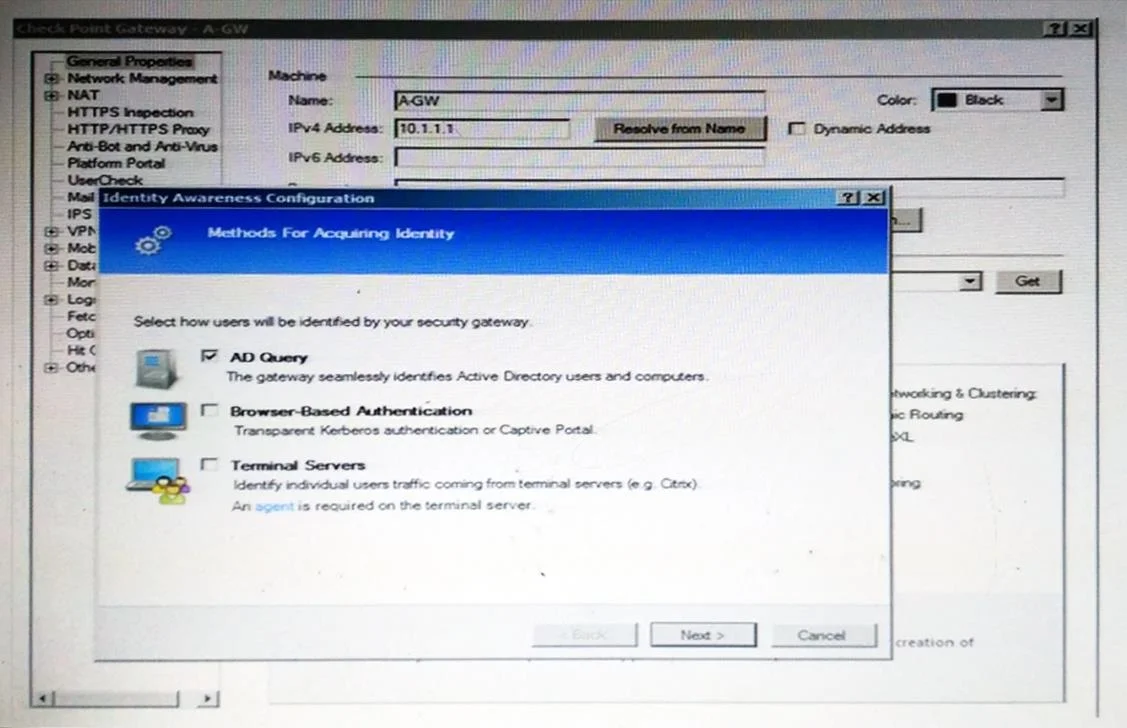Select HTTPS Inspection in the tree
Screen dimensions: 1127x728
pos(130,112)
